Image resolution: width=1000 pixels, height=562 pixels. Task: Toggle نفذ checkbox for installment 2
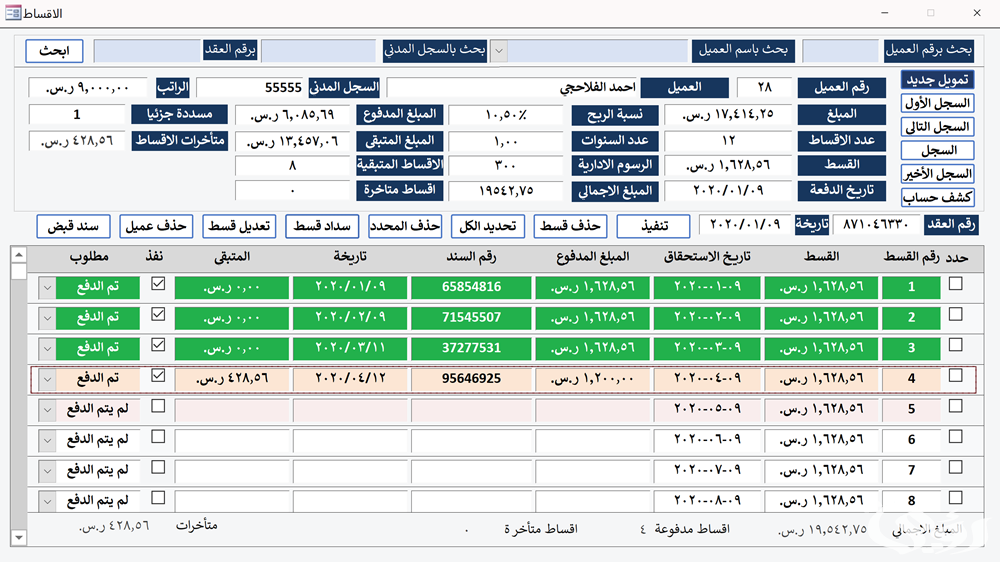point(158,314)
